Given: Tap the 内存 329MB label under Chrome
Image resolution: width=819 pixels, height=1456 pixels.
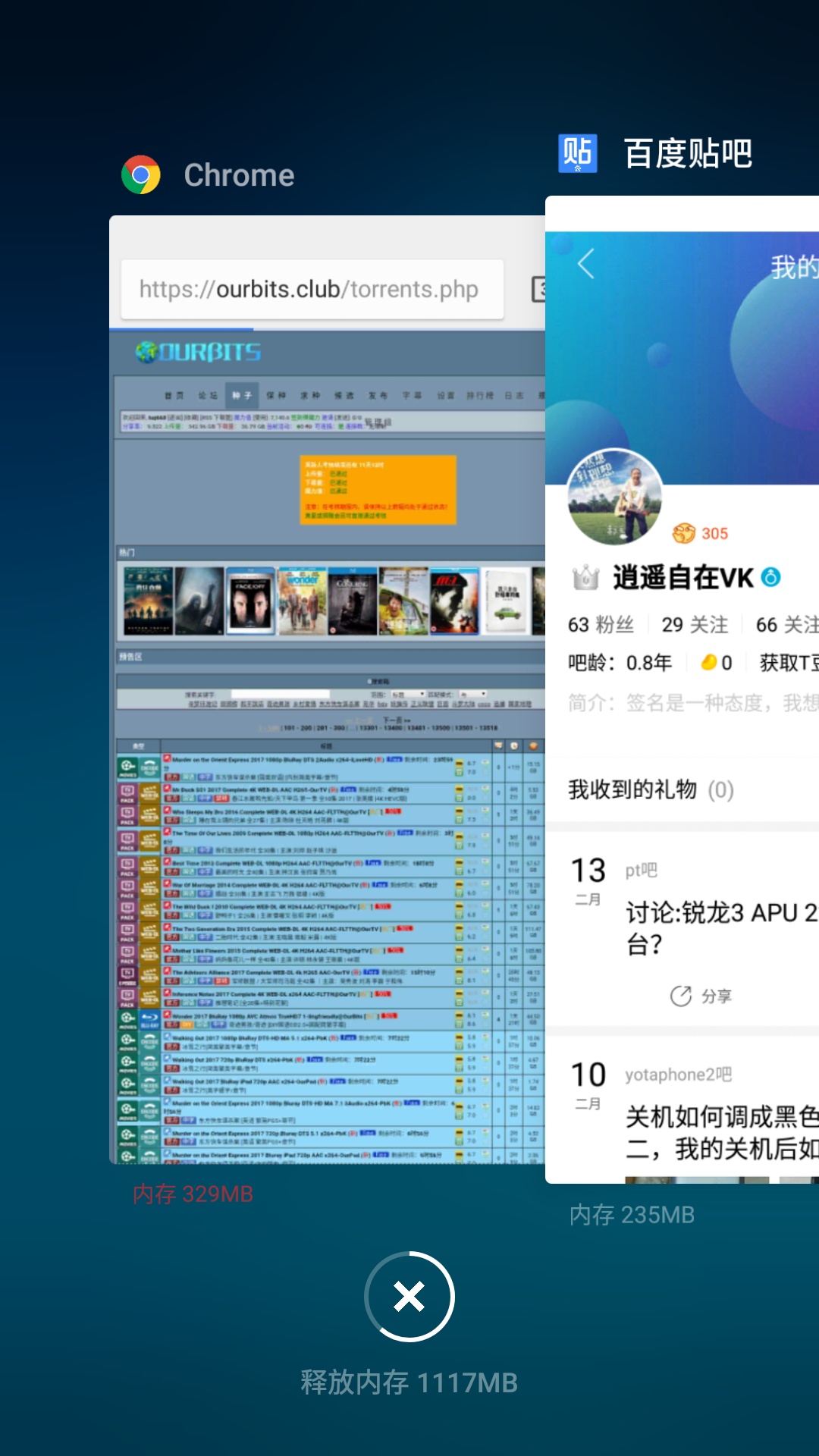Looking at the screenshot, I should click(x=193, y=1194).
